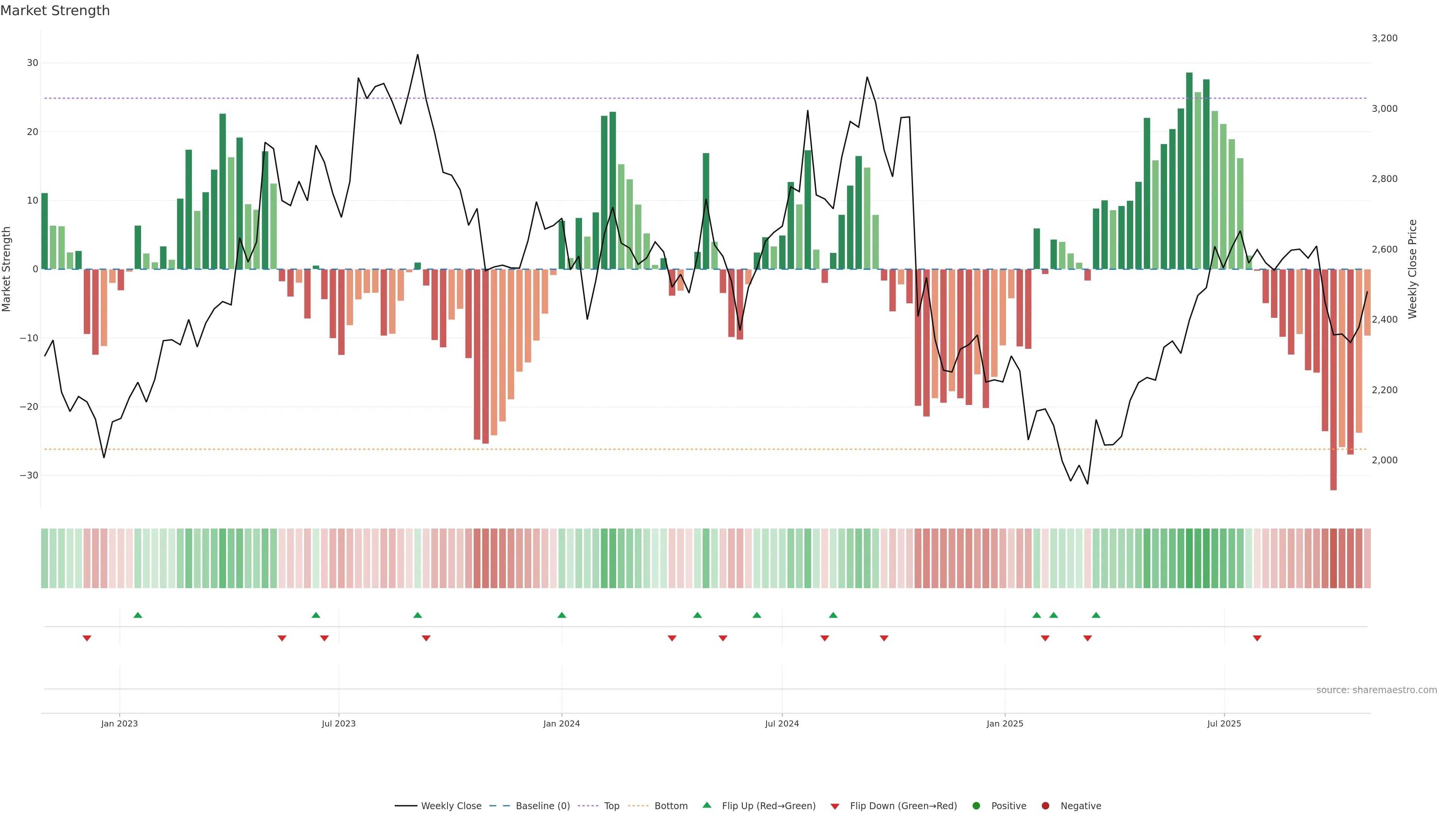The height and width of the screenshot is (819, 1456).
Task: Click the Market Strength chart title
Action: click(x=55, y=11)
